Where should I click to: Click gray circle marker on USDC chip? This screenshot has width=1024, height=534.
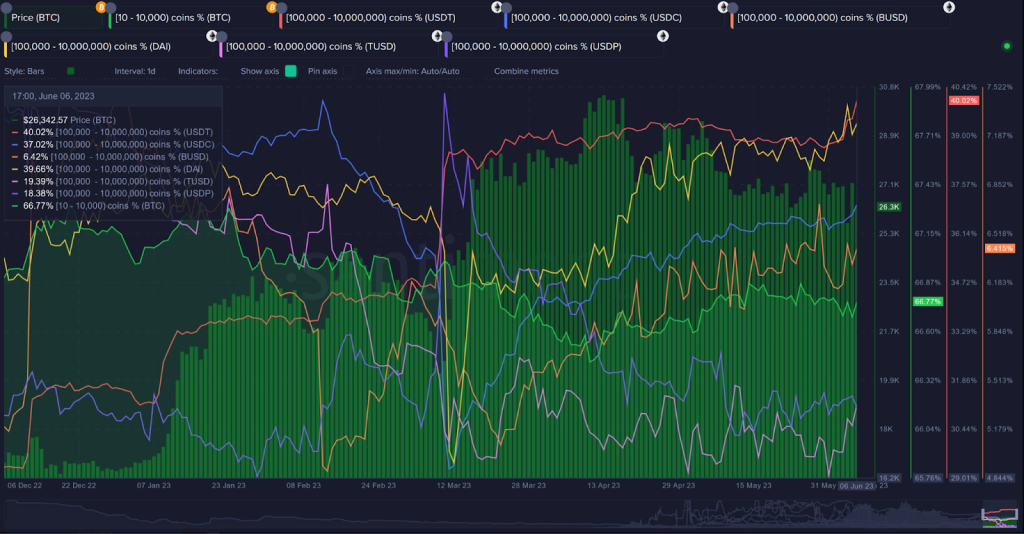point(506,8)
